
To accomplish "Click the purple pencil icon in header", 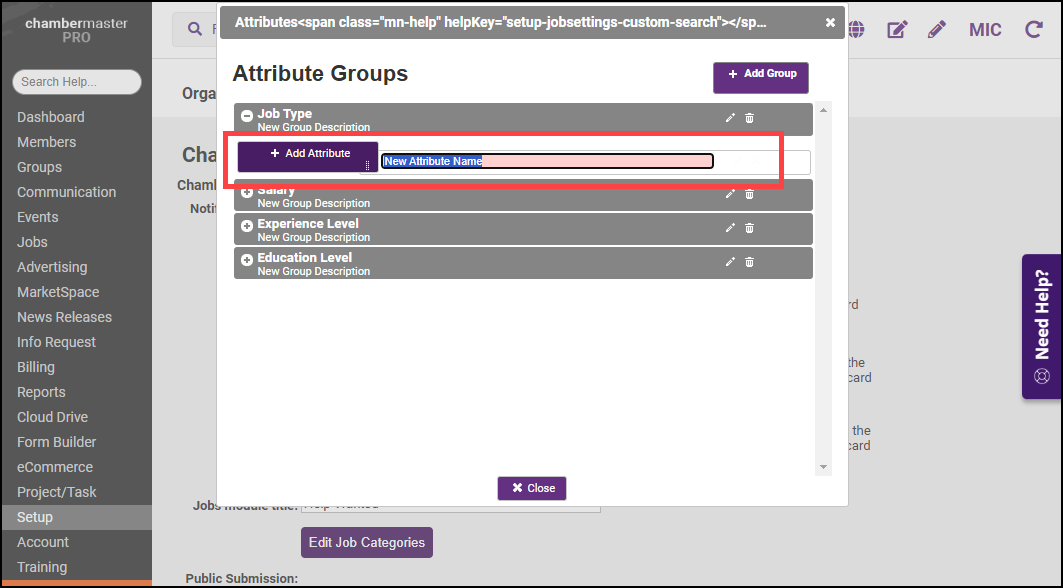I will (936, 30).
